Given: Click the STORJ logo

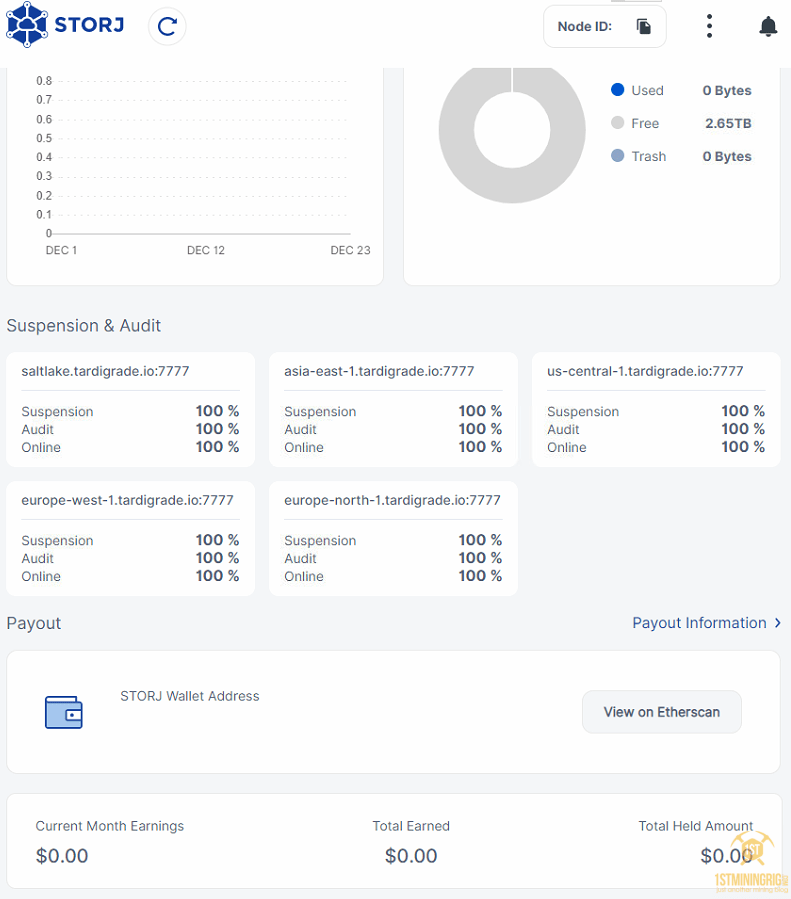Looking at the screenshot, I should pyautogui.click(x=65, y=25).
